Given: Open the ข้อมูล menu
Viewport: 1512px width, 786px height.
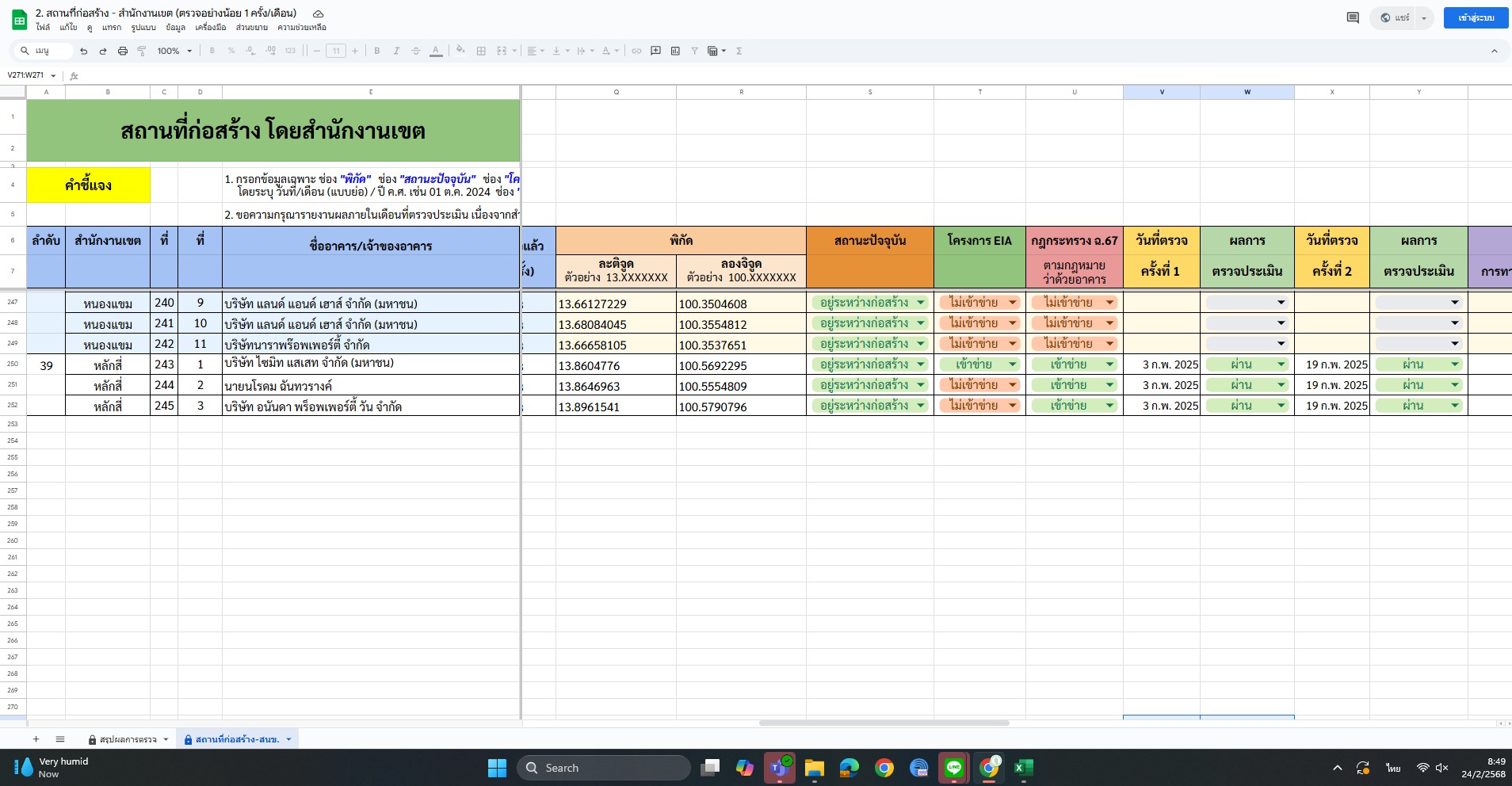Looking at the screenshot, I should point(176,27).
